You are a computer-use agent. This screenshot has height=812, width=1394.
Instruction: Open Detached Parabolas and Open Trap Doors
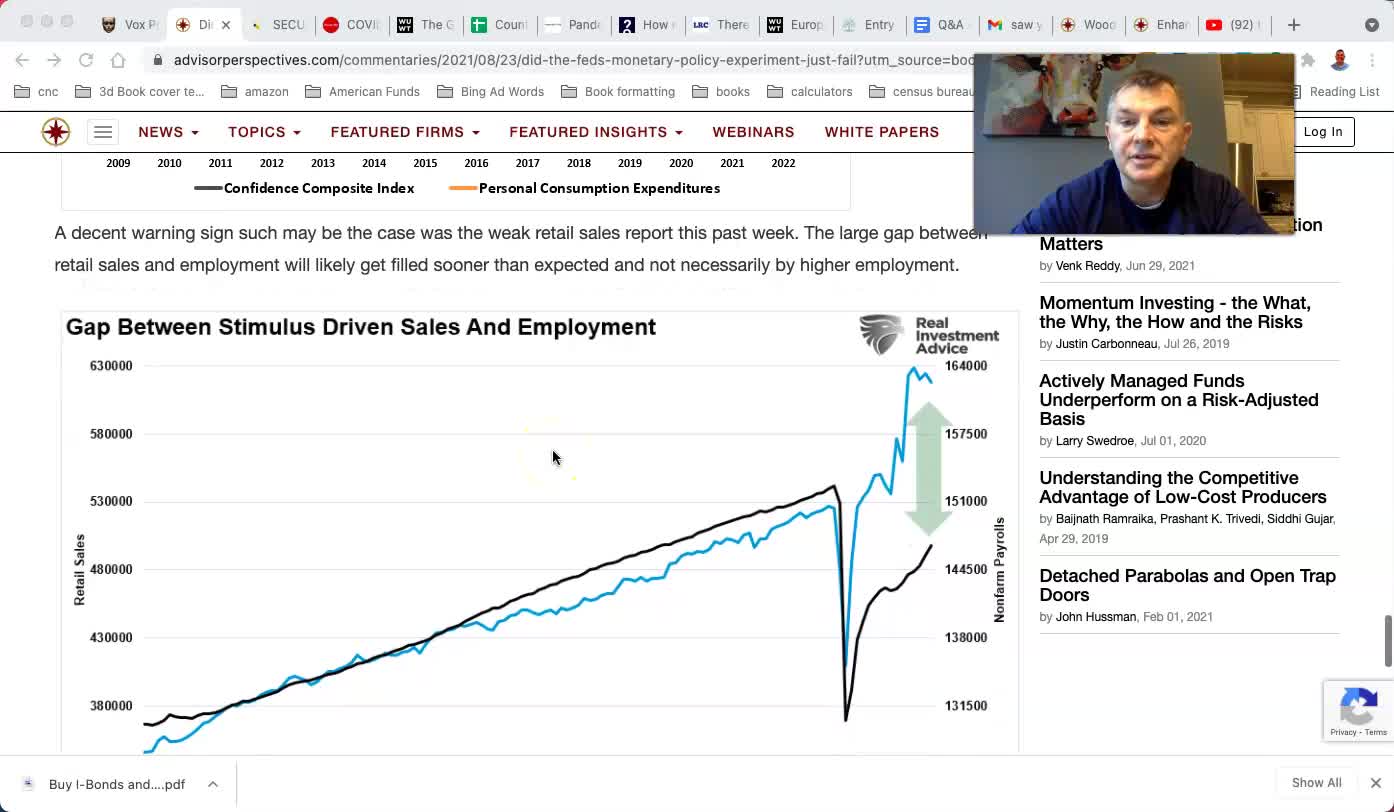tap(1187, 585)
